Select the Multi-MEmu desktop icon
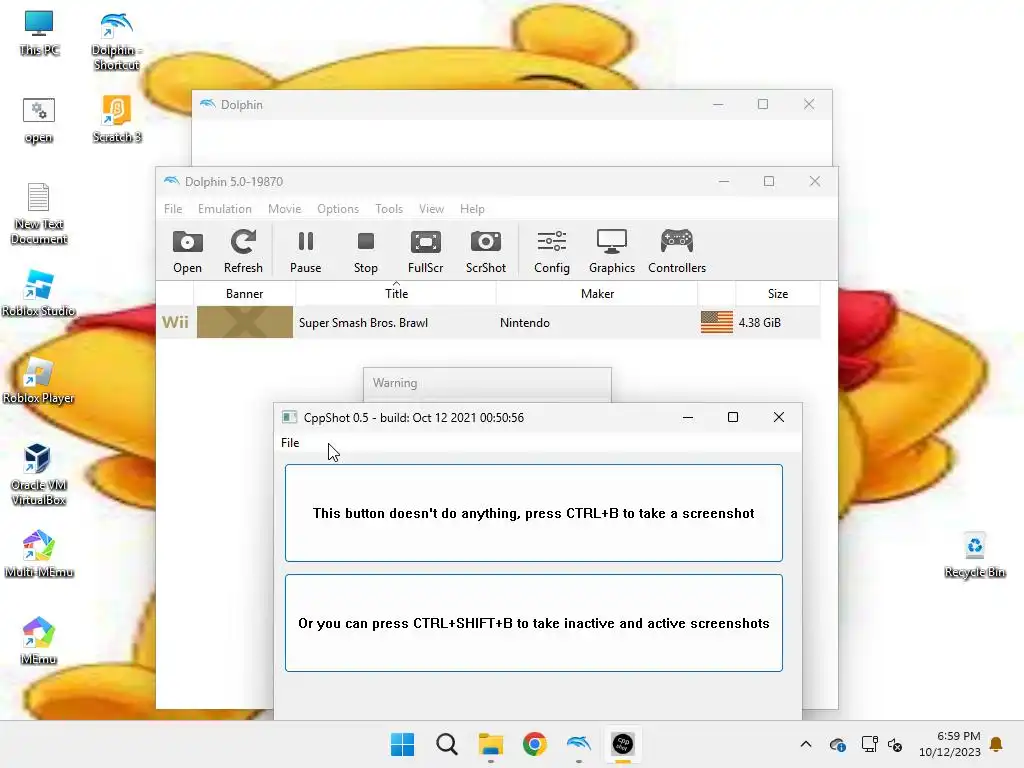The height and width of the screenshot is (768, 1024). pos(39,554)
